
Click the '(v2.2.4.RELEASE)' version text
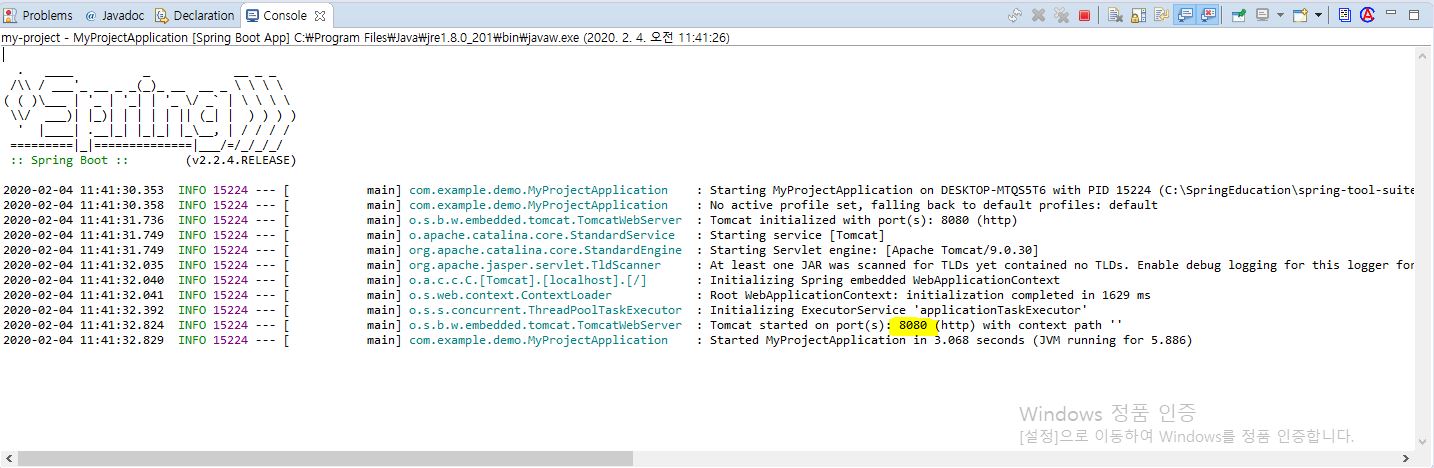click(x=241, y=160)
